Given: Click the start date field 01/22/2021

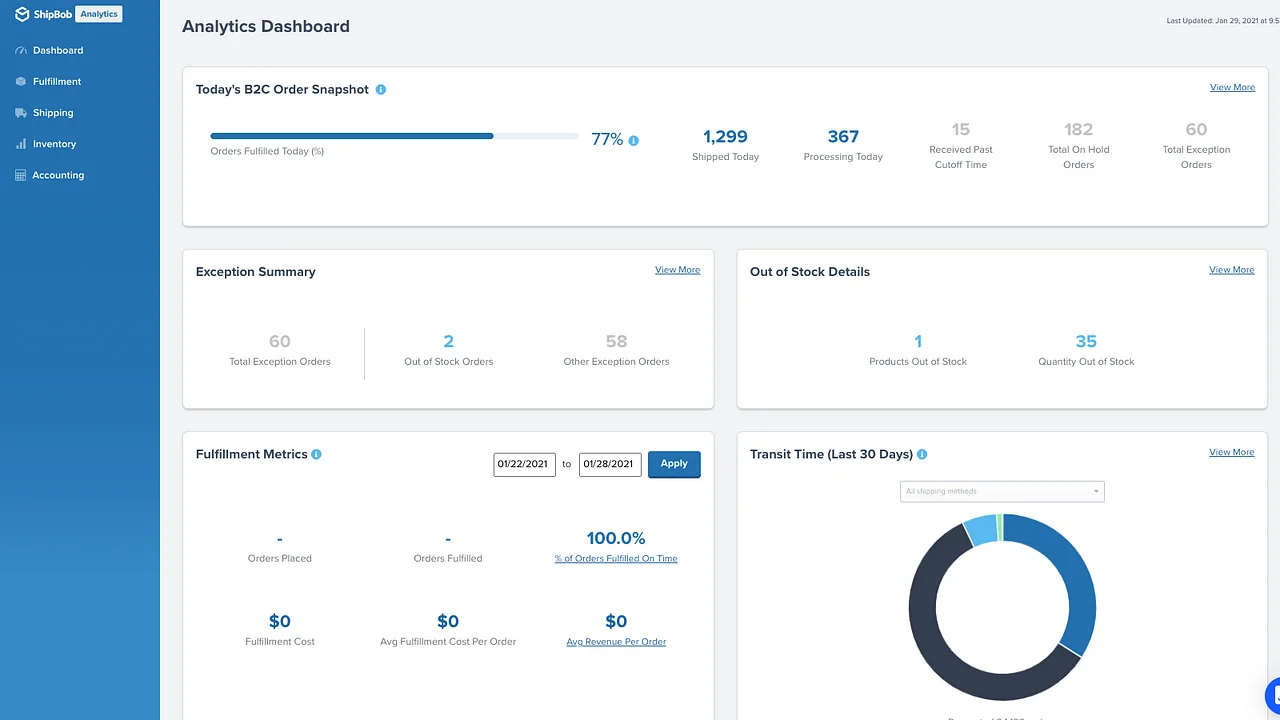Looking at the screenshot, I should (524, 464).
